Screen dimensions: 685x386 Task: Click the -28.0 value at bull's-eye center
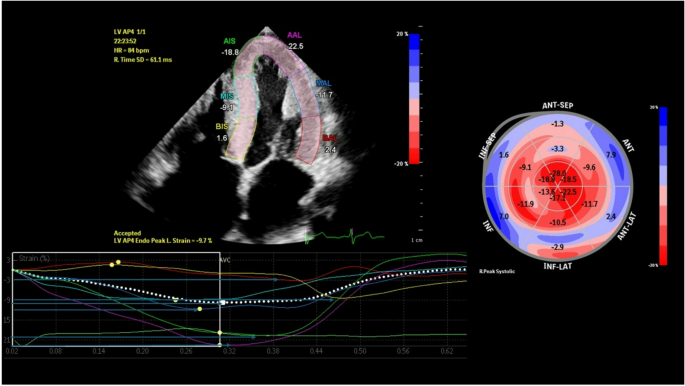pos(558,174)
